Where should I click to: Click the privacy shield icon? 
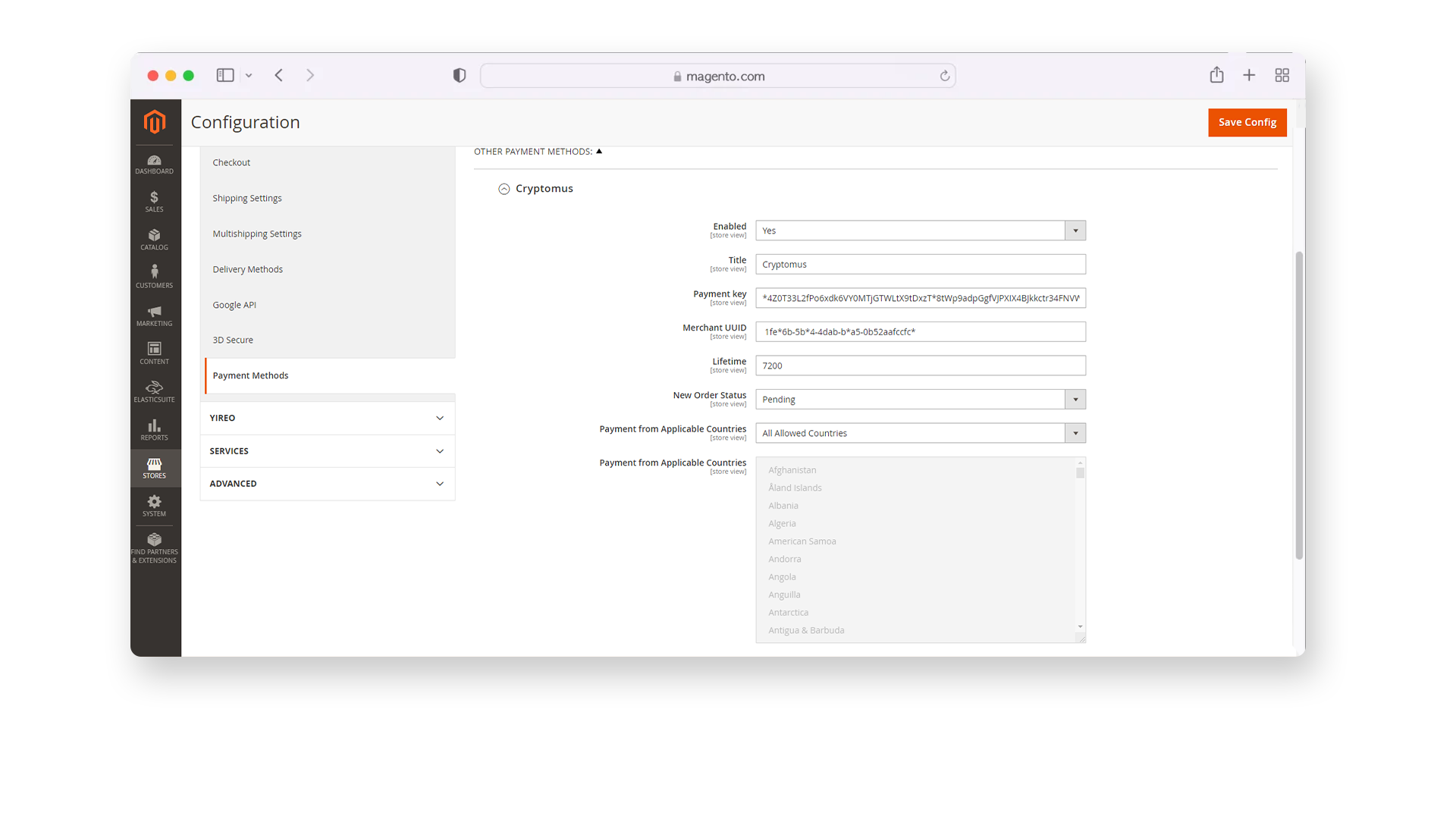pos(460,75)
